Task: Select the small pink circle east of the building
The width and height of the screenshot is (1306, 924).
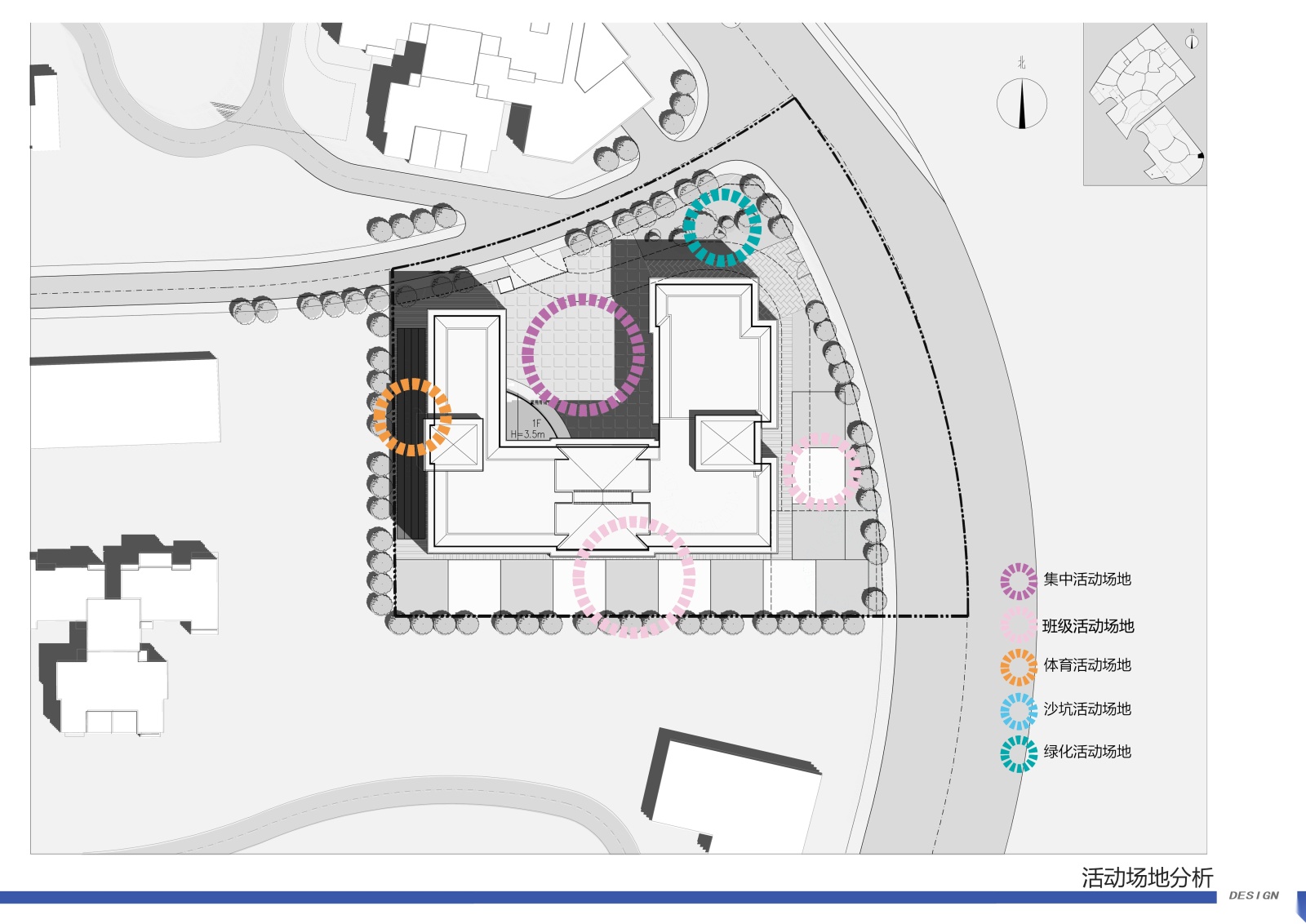Action: [x=822, y=471]
